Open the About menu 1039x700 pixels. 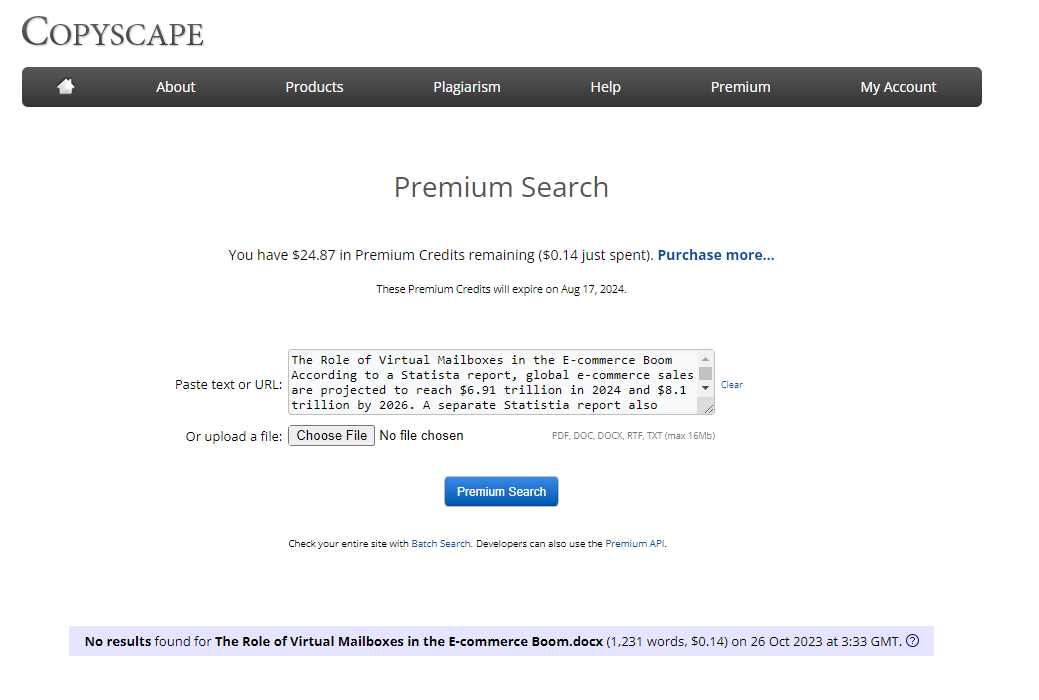click(x=175, y=87)
